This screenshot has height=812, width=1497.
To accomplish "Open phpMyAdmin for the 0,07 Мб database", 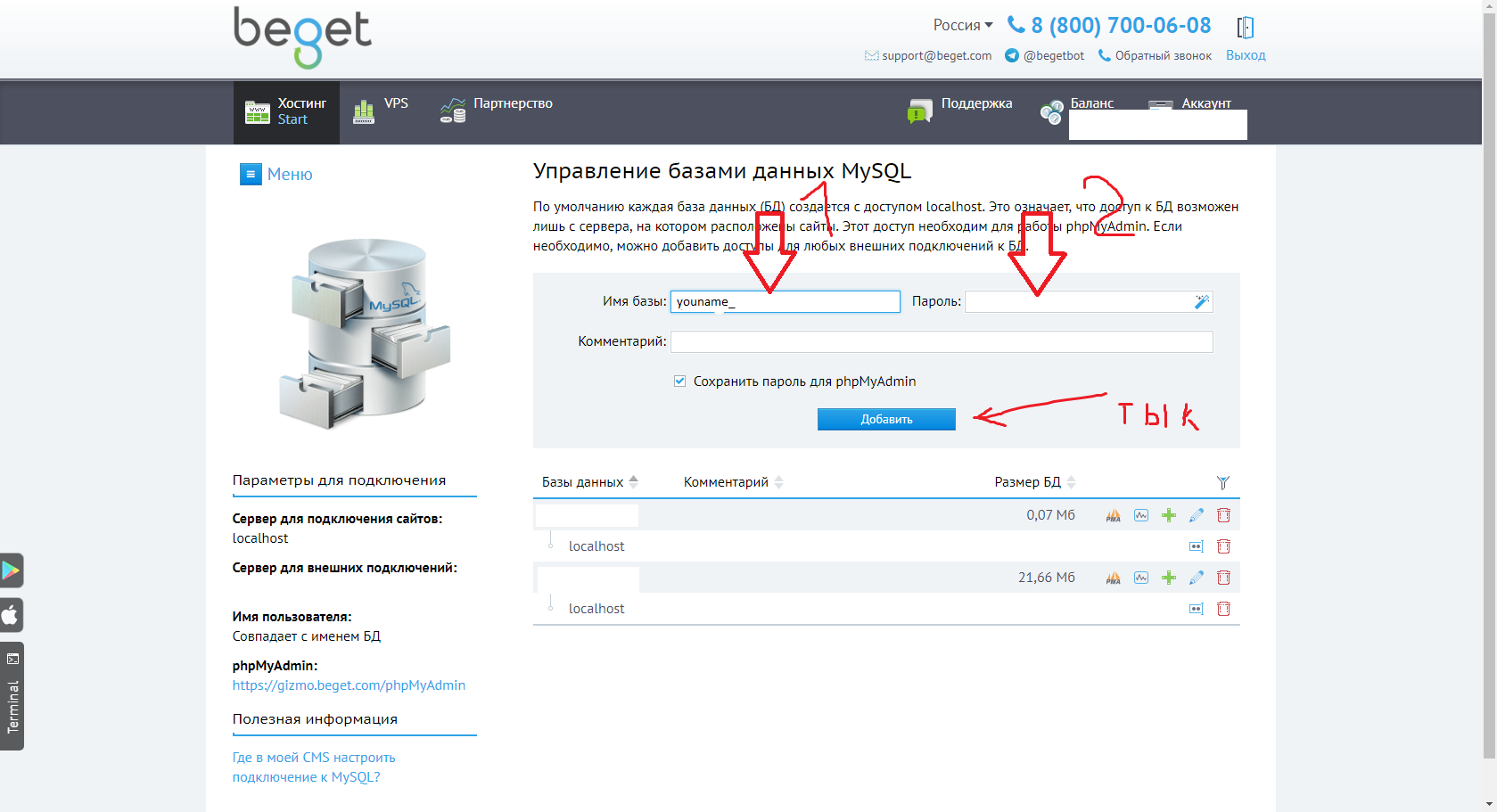I will click(1113, 515).
